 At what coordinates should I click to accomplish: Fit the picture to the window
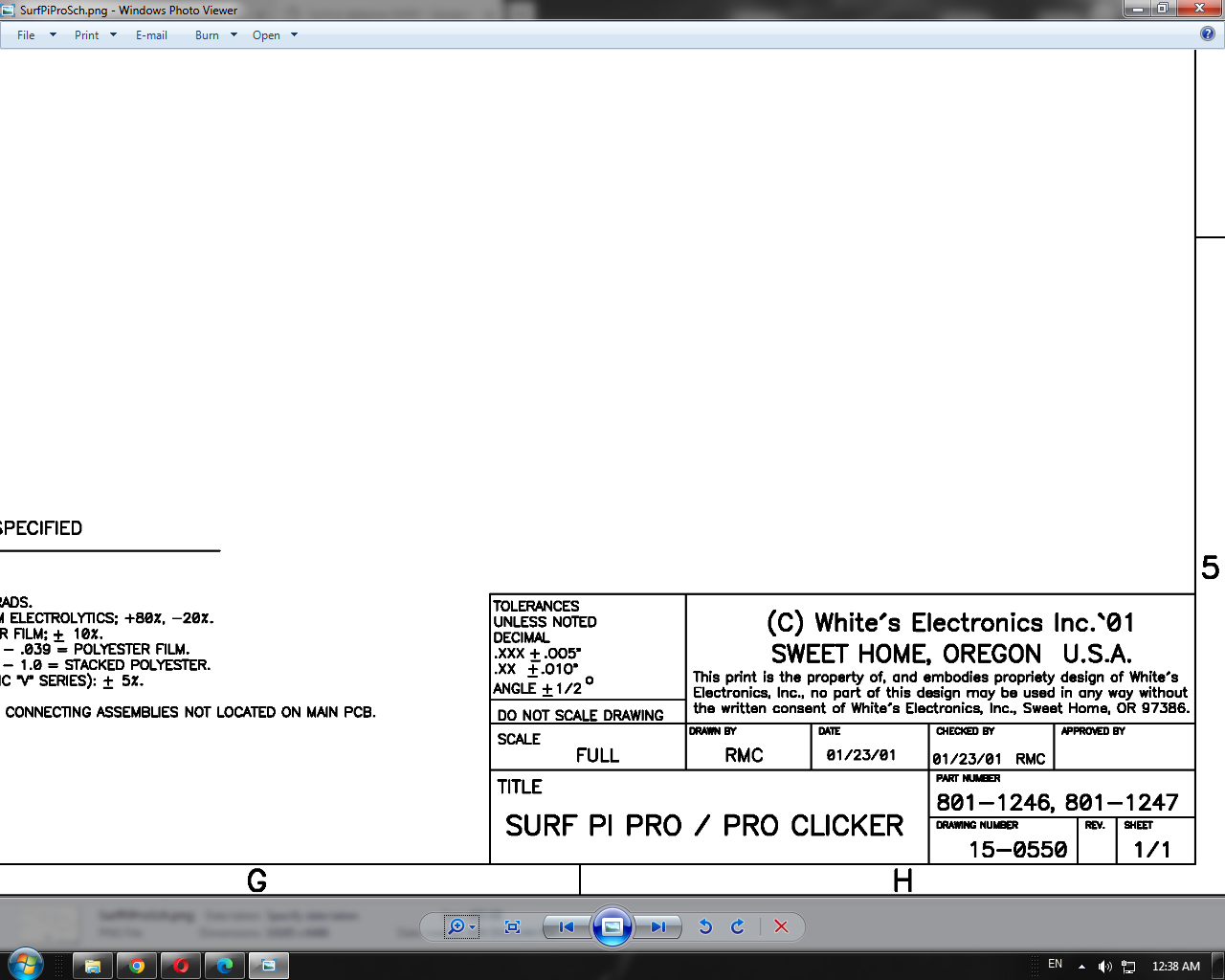tap(512, 926)
